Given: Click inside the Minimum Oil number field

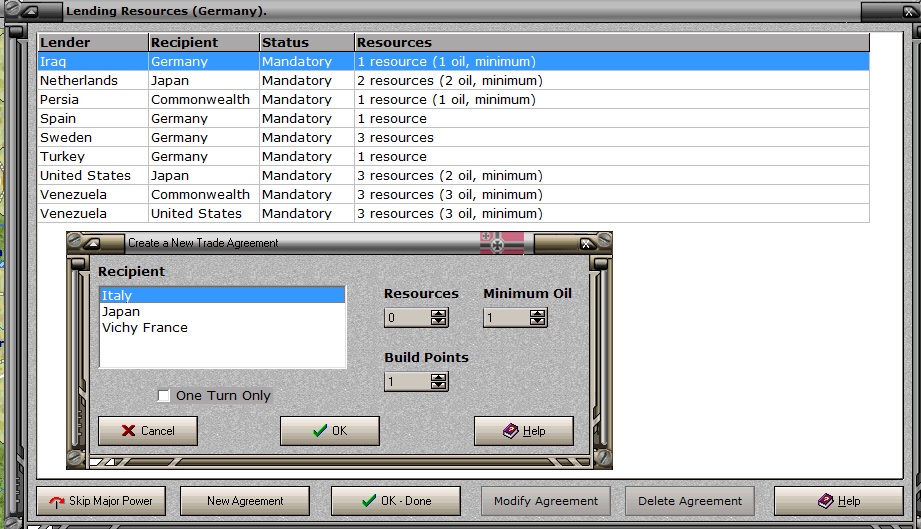Looking at the screenshot, I should 506,318.
